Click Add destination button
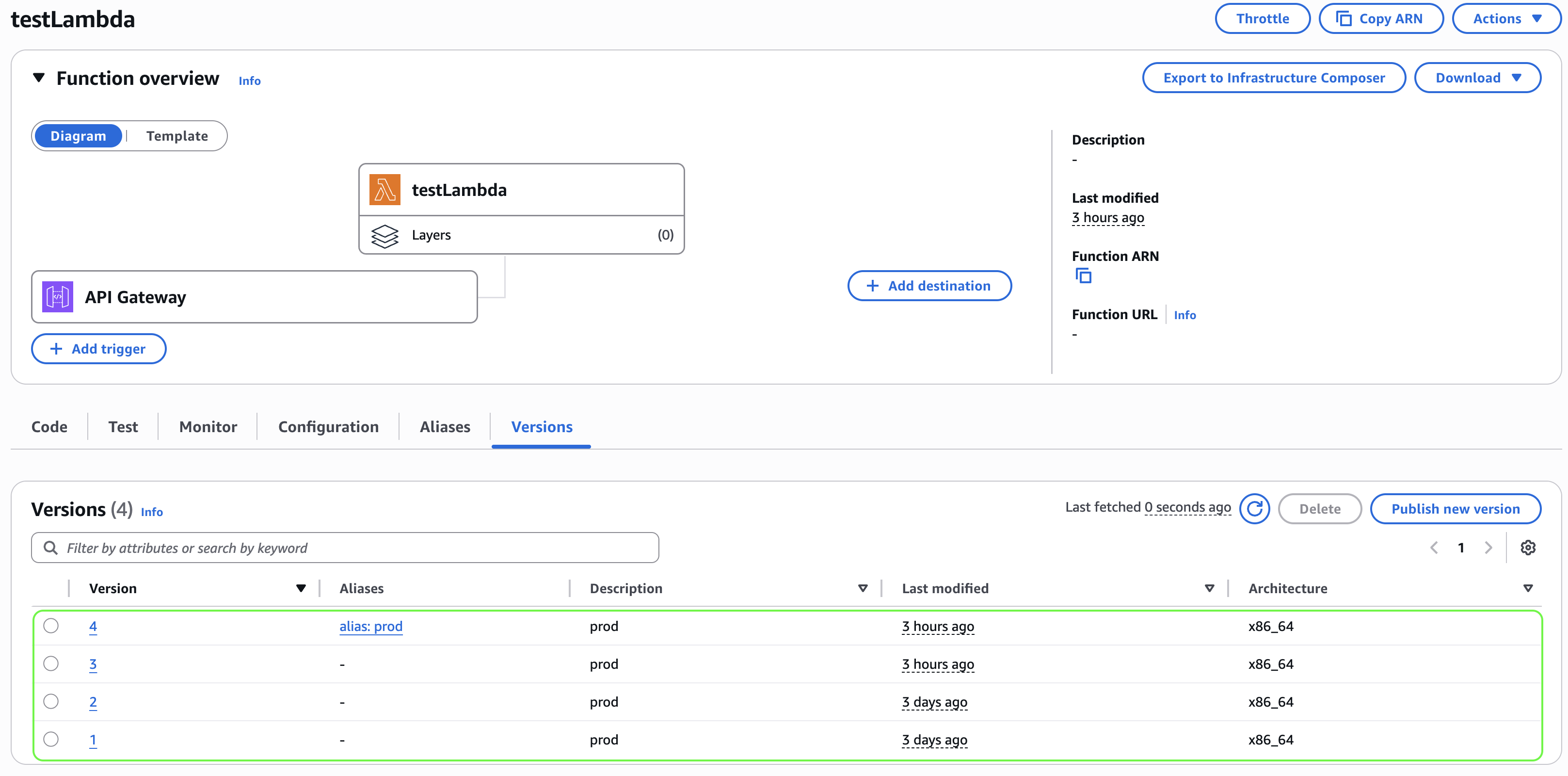Image resolution: width=1568 pixels, height=776 pixels. point(929,286)
